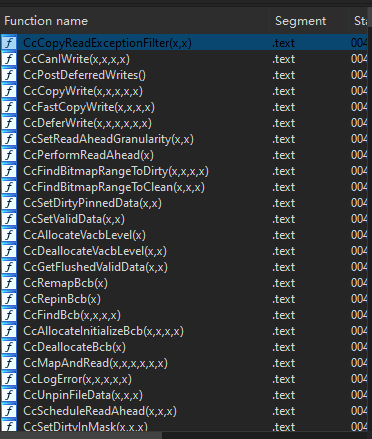Click function icon beside CcPerformReadAhead(x)
Viewport: 372px width, 439px height.
(9, 155)
